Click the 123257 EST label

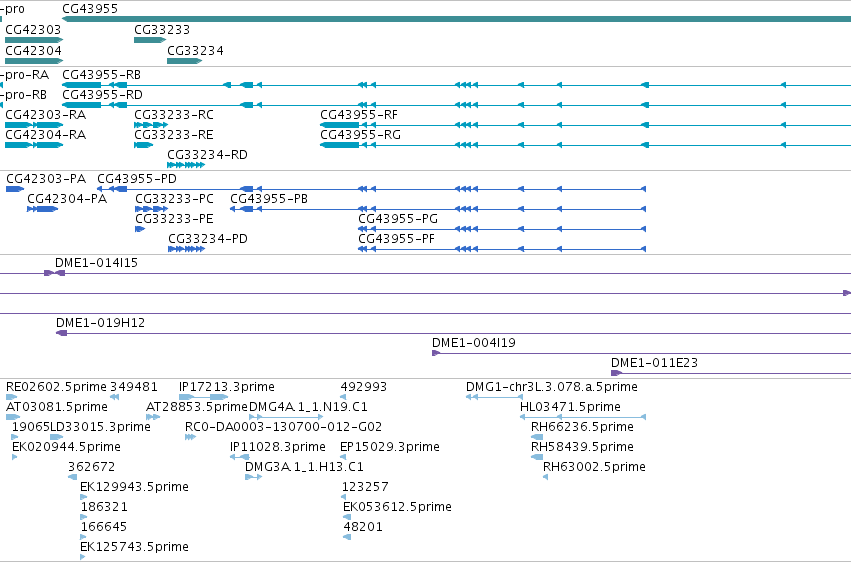pos(365,487)
